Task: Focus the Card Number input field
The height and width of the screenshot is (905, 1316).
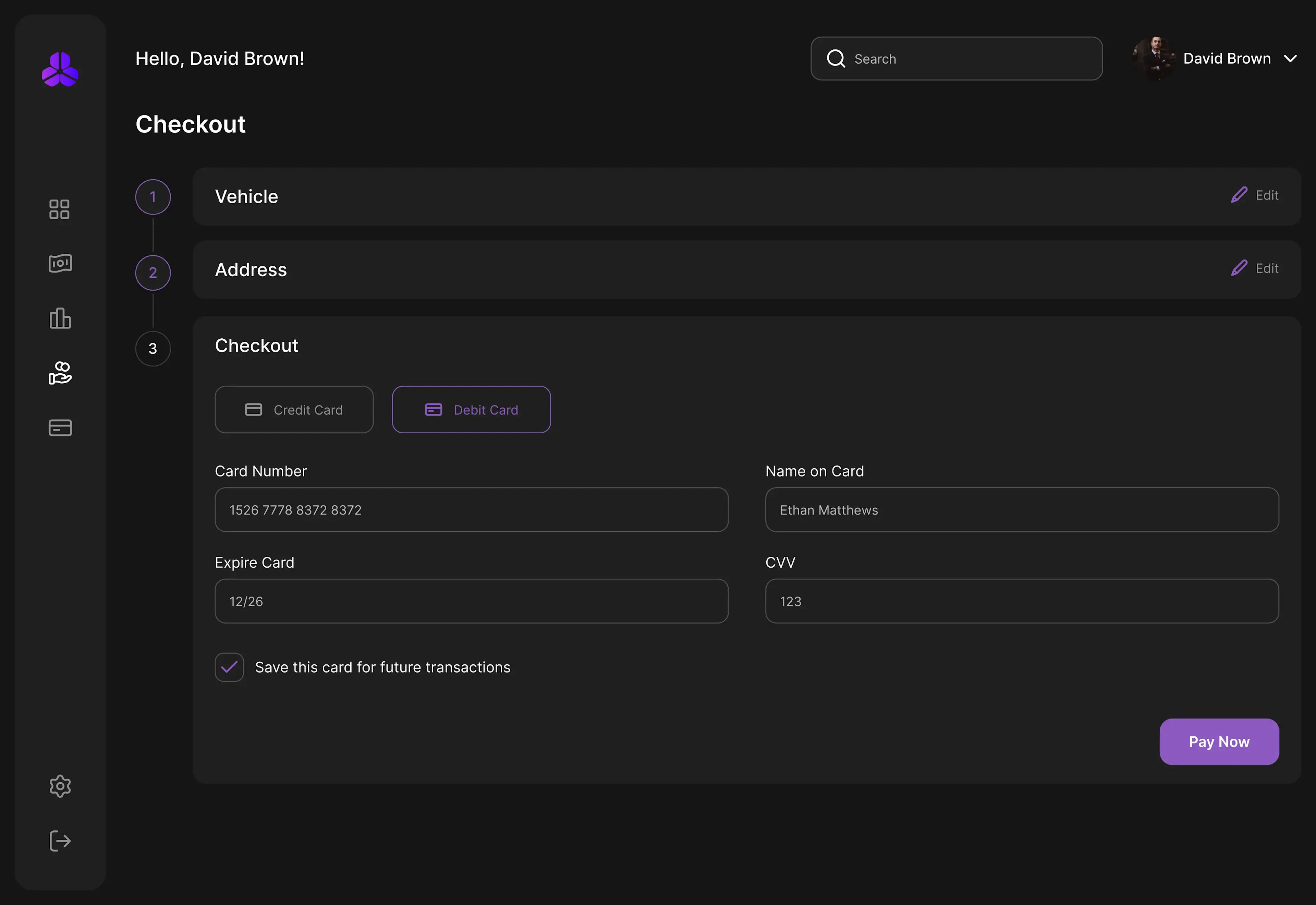Action: [471, 510]
